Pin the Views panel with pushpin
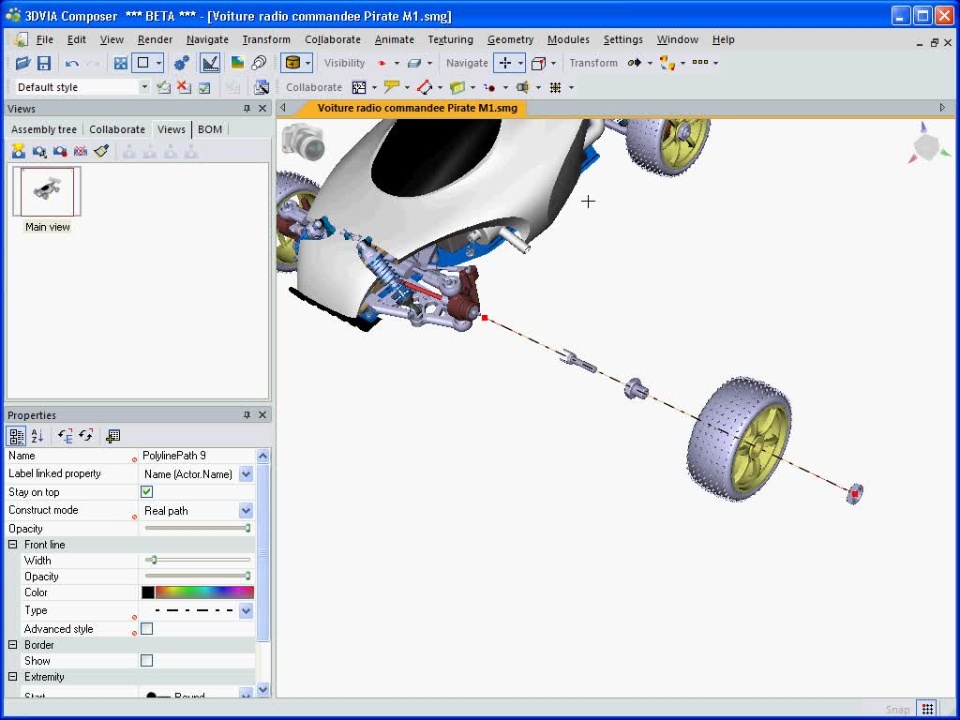The height and width of the screenshot is (720, 960). [247, 108]
